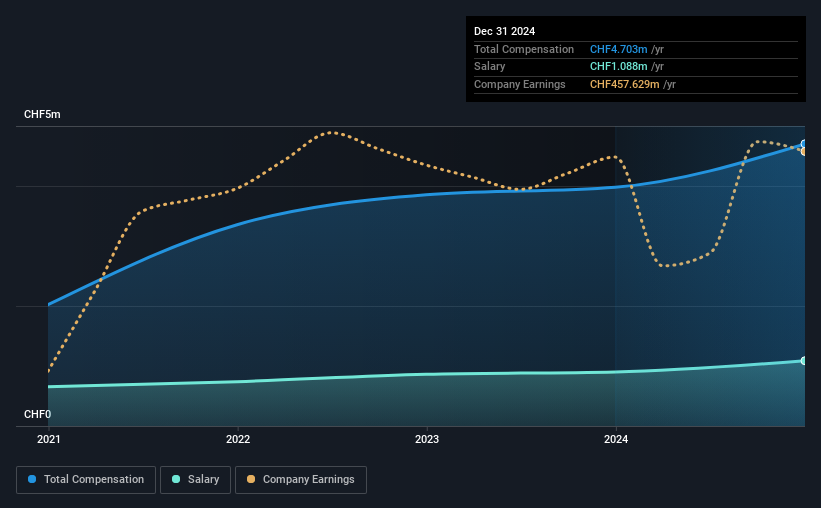Toggle the Total Compensation legend button

tap(86, 480)
